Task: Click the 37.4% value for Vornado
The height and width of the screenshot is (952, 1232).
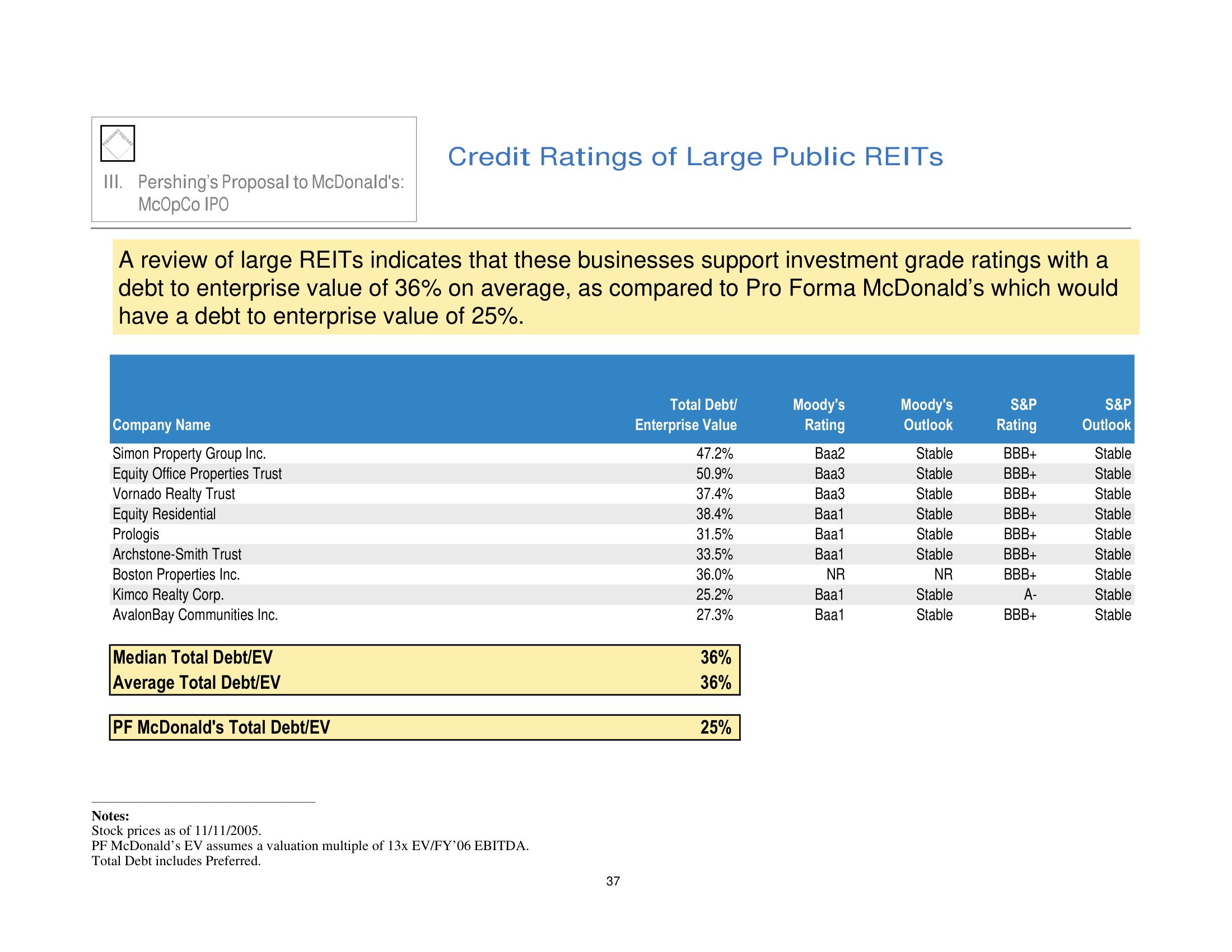Action: point(714,494)
